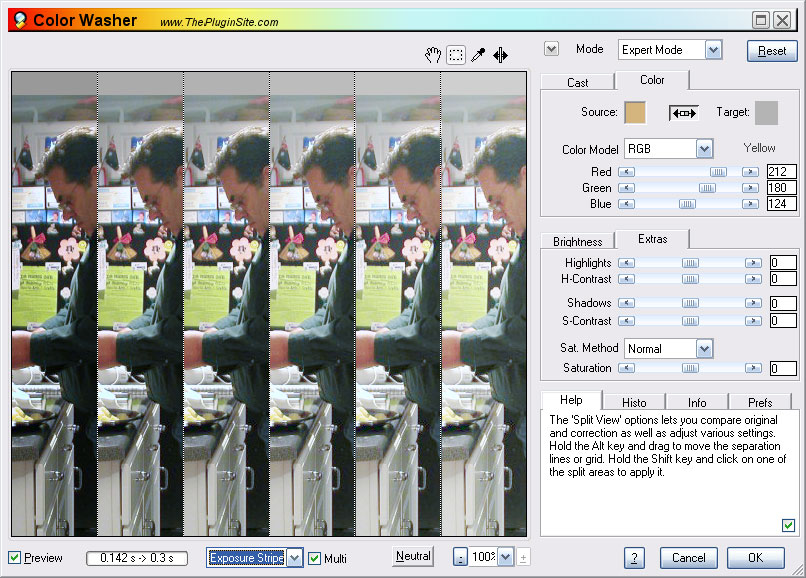Image resolution: width=806 pixels, height=578 pixels.
Task: Click the preset arrow button left of Mode
Action: coord(551,49)
